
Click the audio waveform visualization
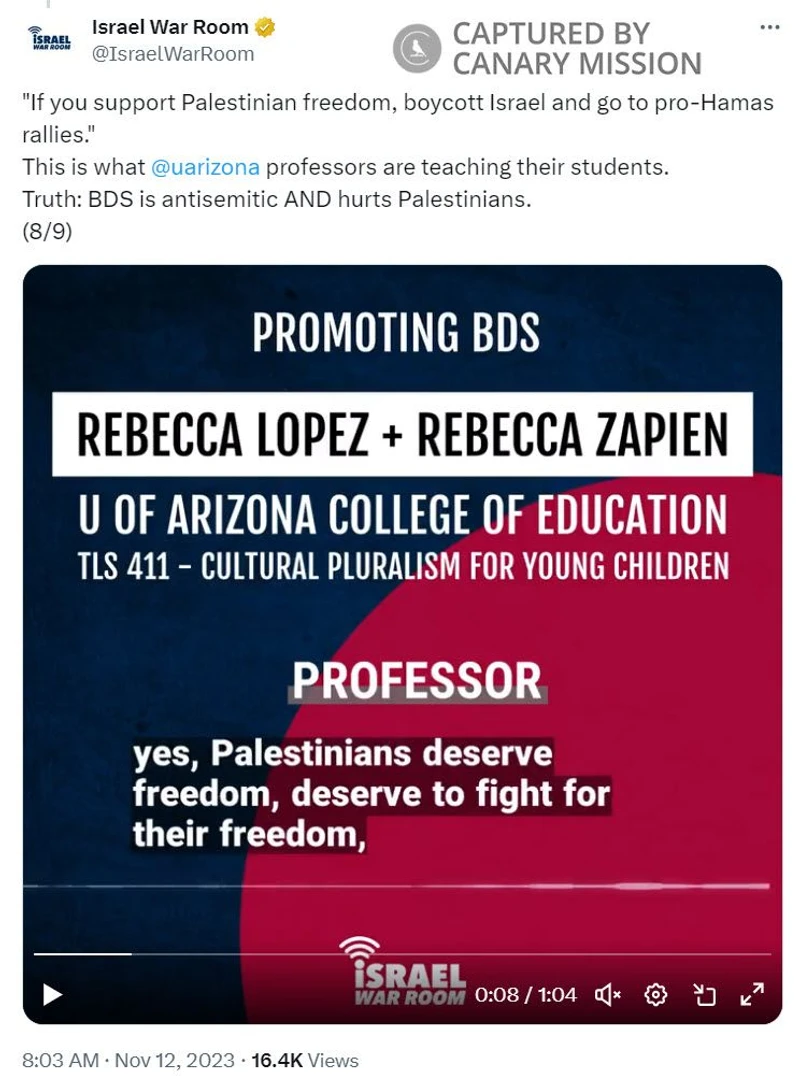(x=400, y=885)
